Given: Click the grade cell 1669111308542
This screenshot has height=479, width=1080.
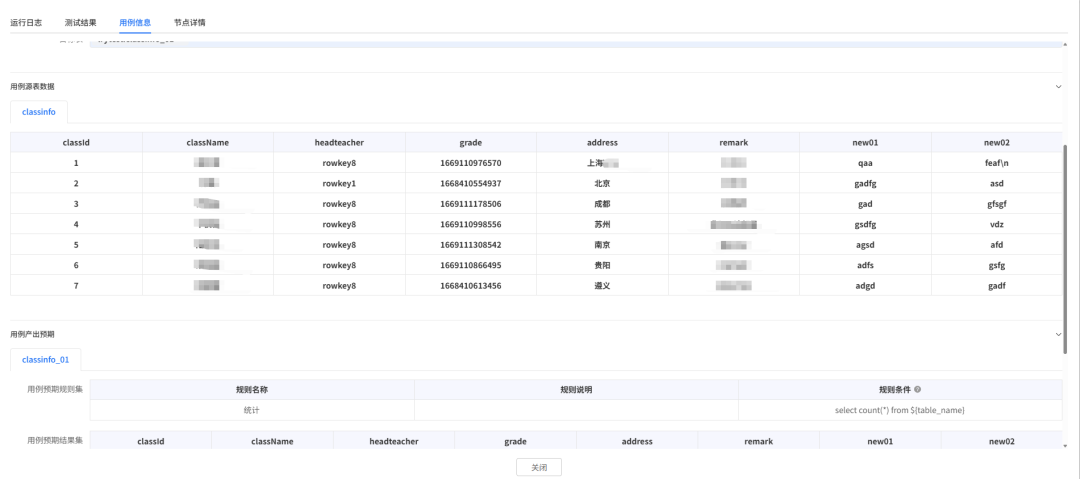Looking at the screenshot, I should 470,245.
